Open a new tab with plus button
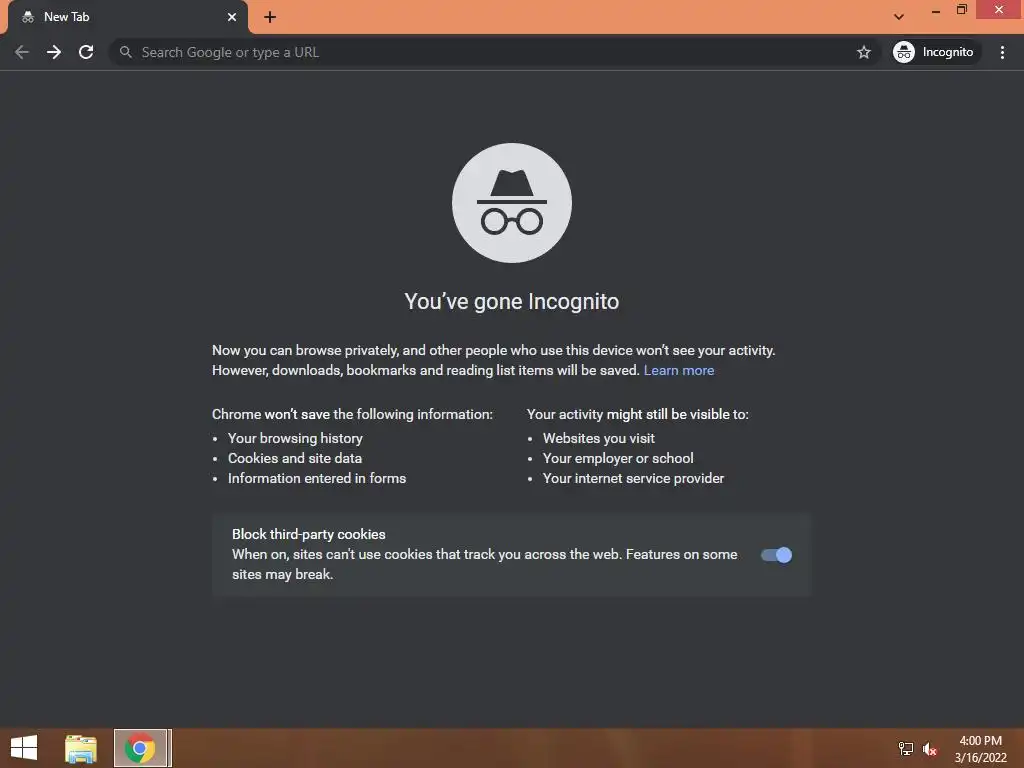The height and width of the screenshot is (768, 1024). pos(270,17)
